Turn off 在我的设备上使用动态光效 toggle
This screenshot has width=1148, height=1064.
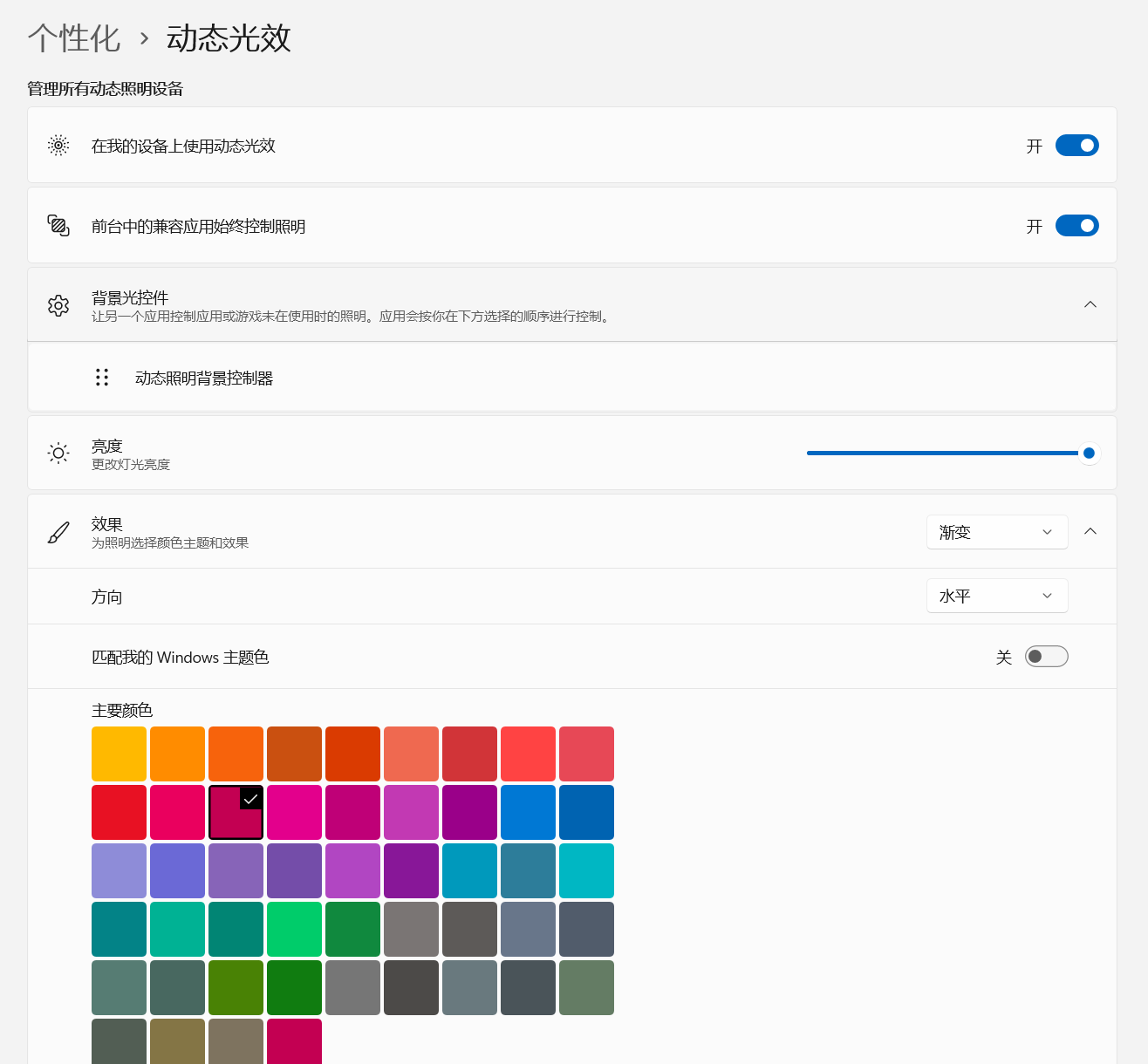(x=1077, y=146)
